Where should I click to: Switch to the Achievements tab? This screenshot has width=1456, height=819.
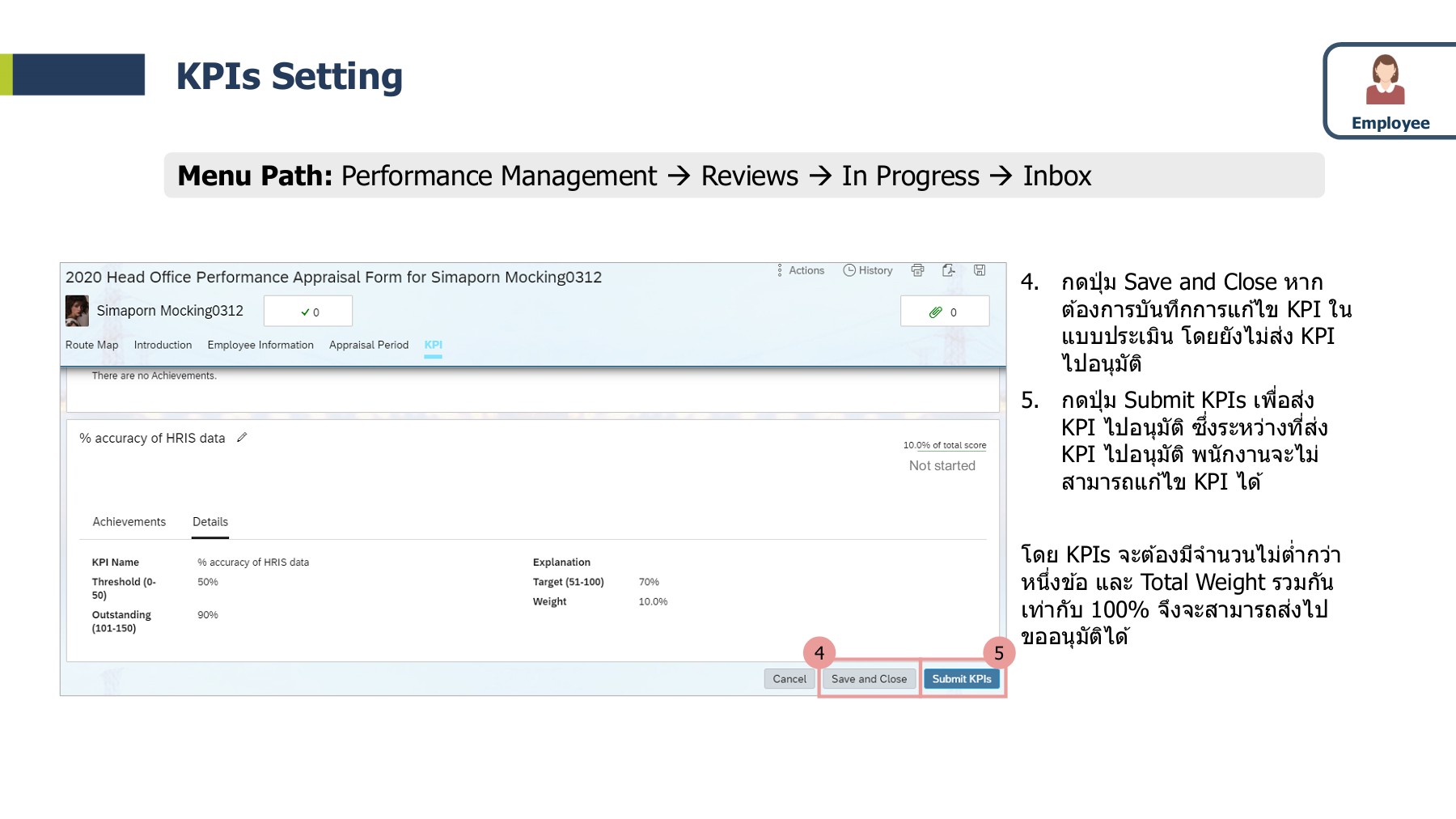(x=129, y=521)
